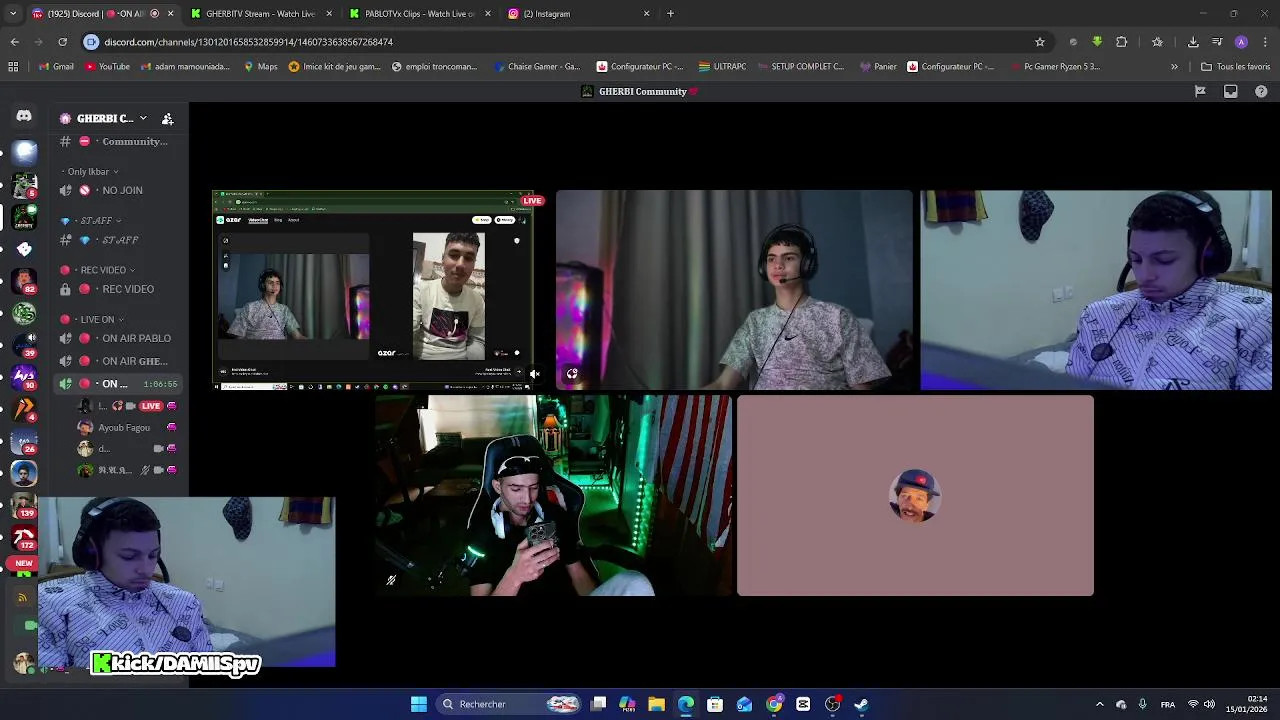Open OBS Studio from taskbar
Viewport: 1280px width, 720px height.
tap(832, 704)
